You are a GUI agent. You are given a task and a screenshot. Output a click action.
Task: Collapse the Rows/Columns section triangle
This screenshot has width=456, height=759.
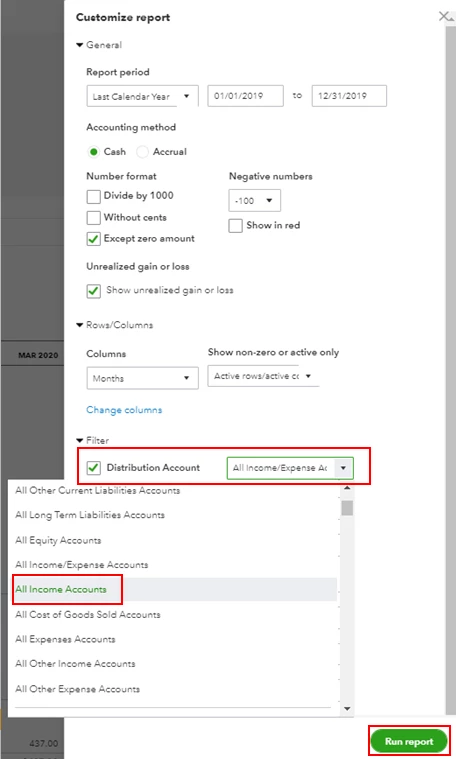[80, 325]
